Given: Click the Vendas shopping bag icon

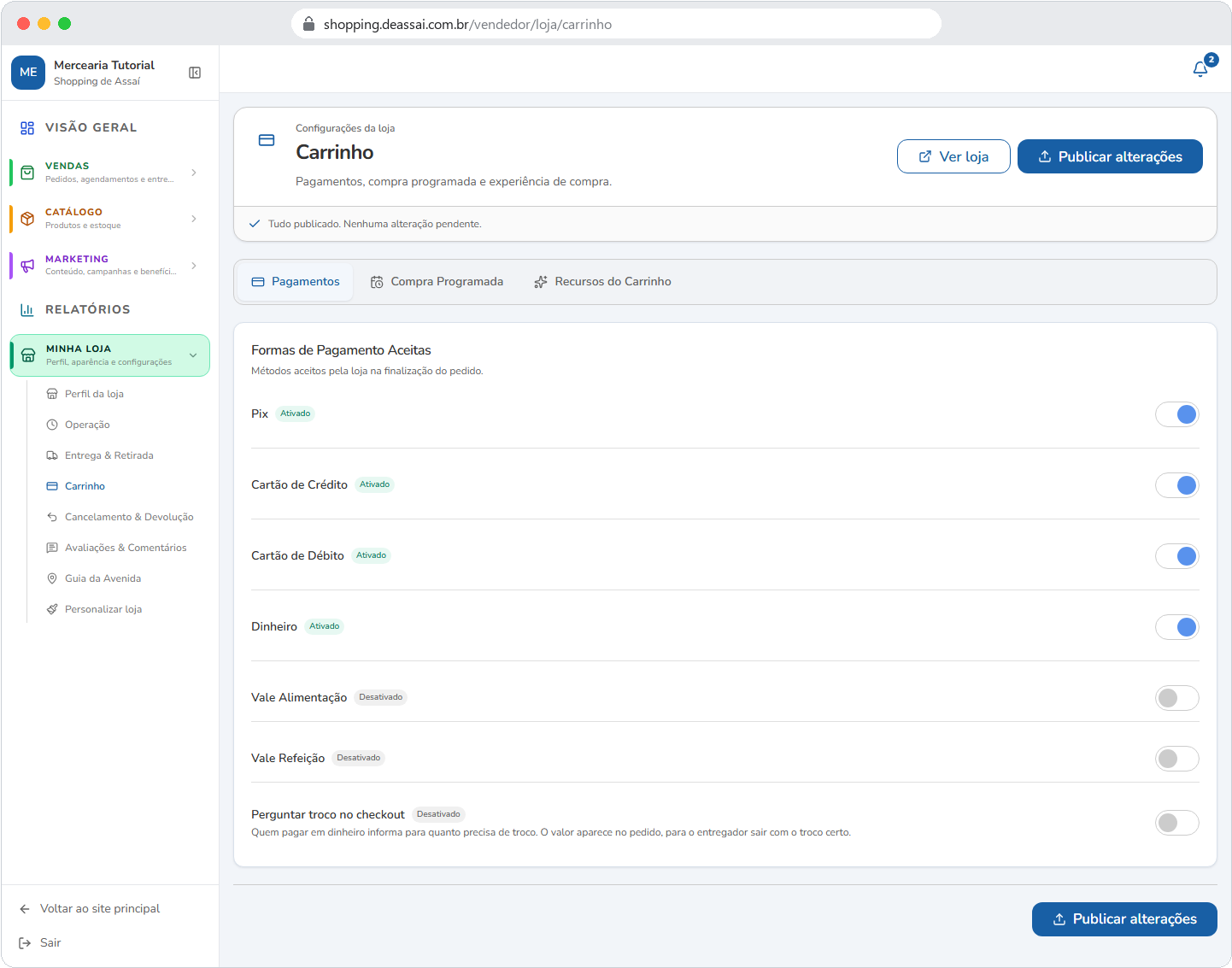Looking at the screenshot, I should tap(27, 173).
